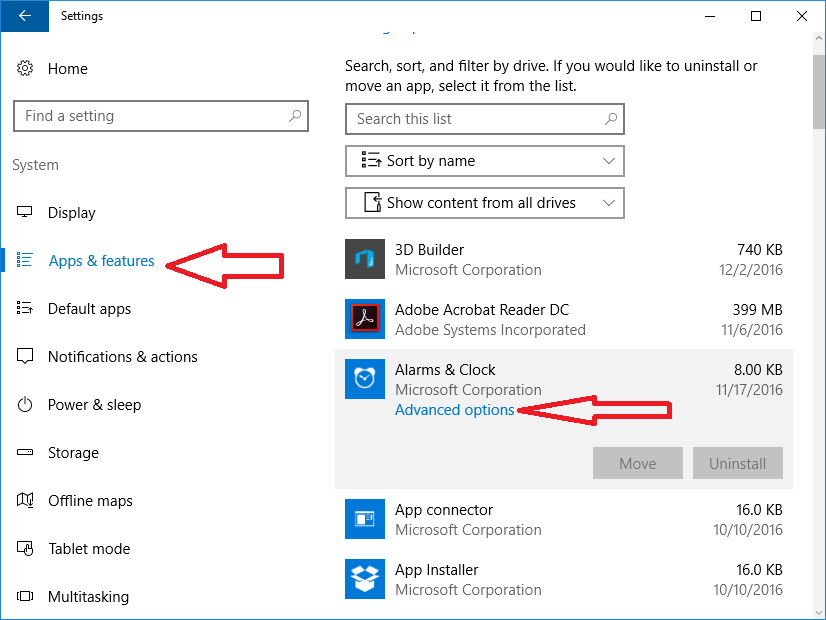Click the Search this list field

click(484, 119)
